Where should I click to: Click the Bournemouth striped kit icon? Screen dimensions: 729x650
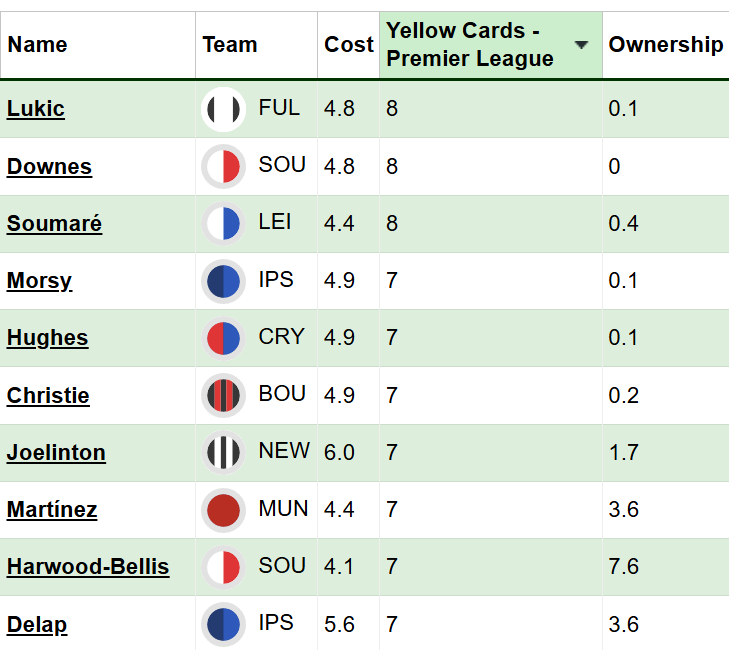click(223, 395)
